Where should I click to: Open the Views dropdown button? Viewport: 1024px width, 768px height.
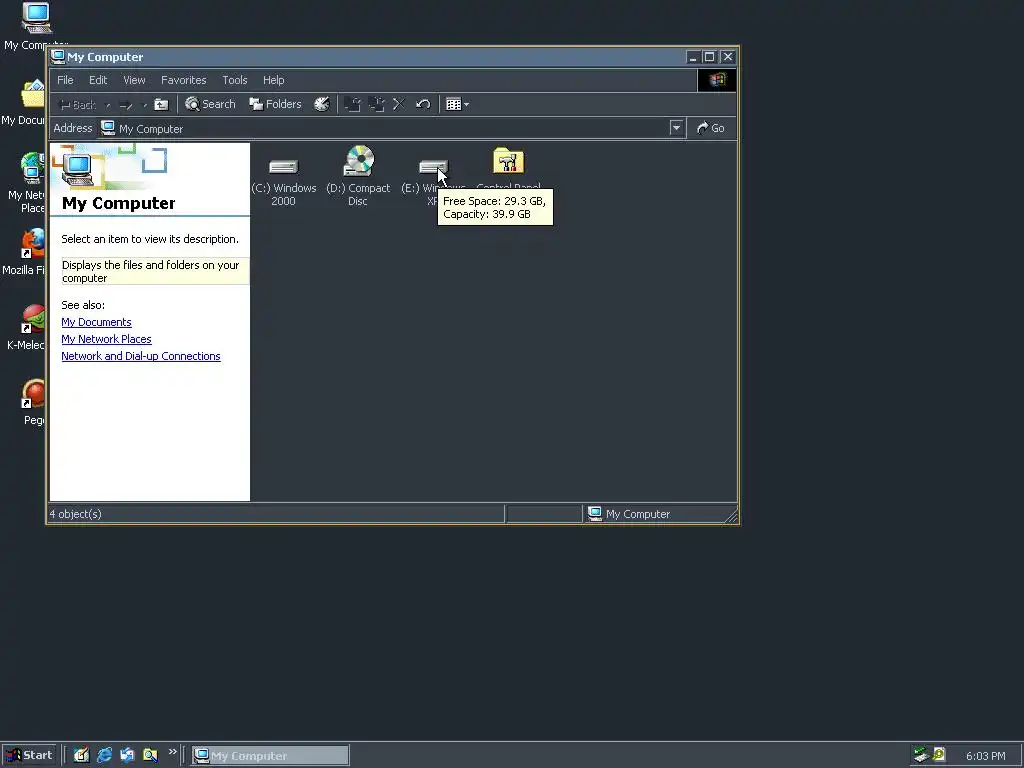click(457, 104)
